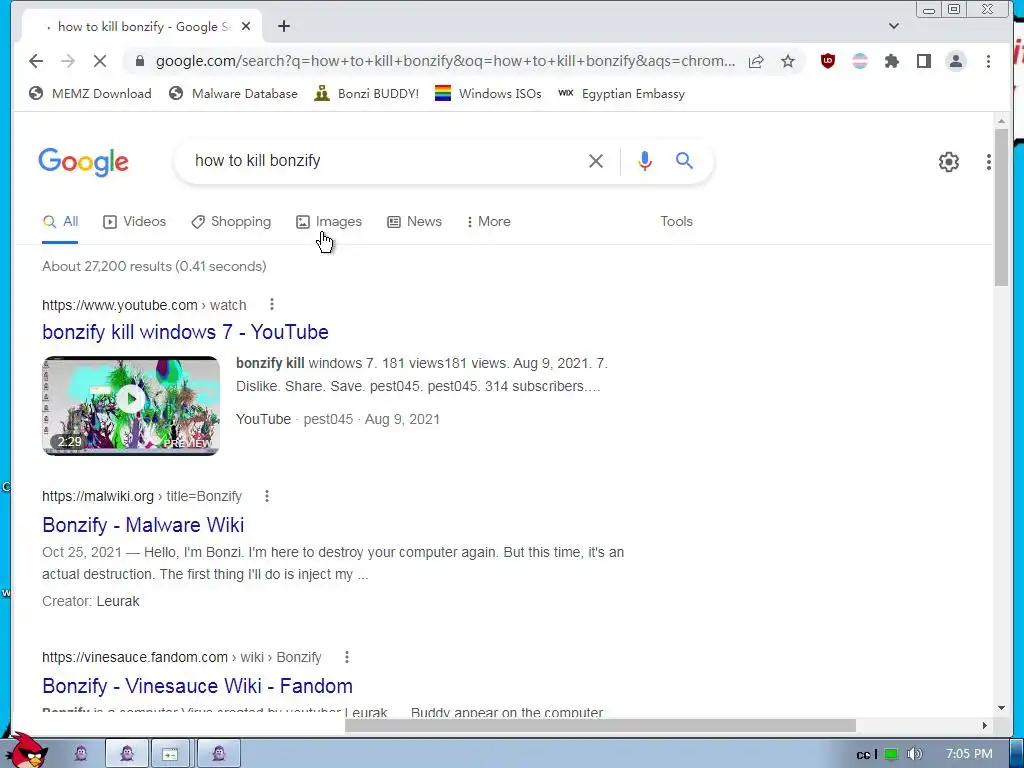Click the address bar URL

pos(445,61)
